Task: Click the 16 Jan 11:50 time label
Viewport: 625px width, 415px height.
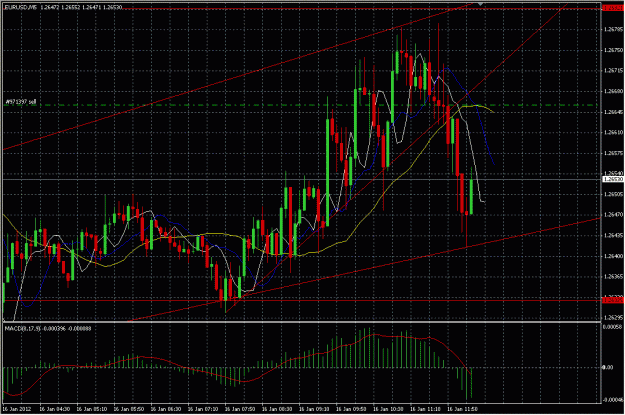Action: pos(462,409)
